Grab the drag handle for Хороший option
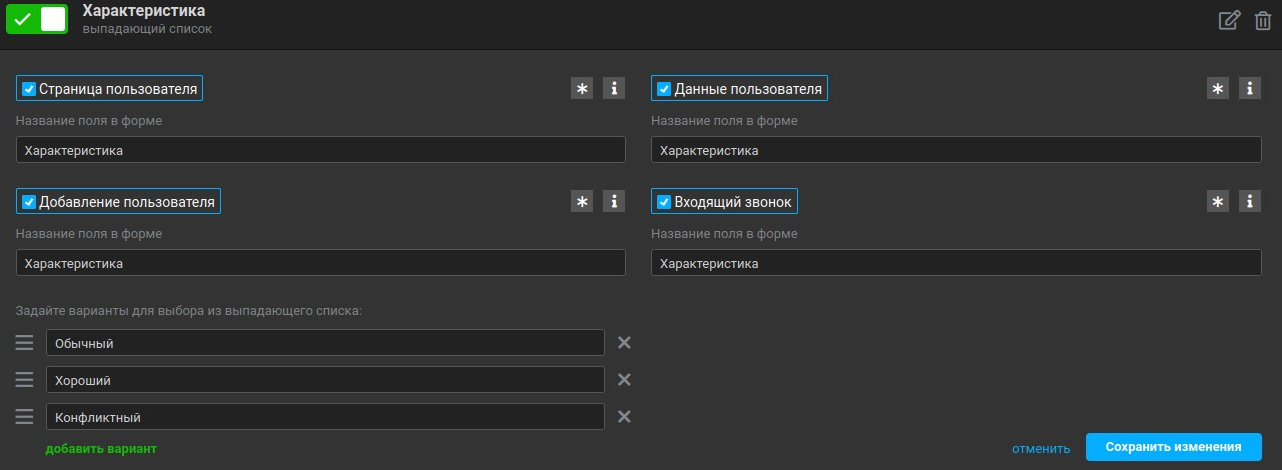The image size is (1282, 470). pos(25,380)
